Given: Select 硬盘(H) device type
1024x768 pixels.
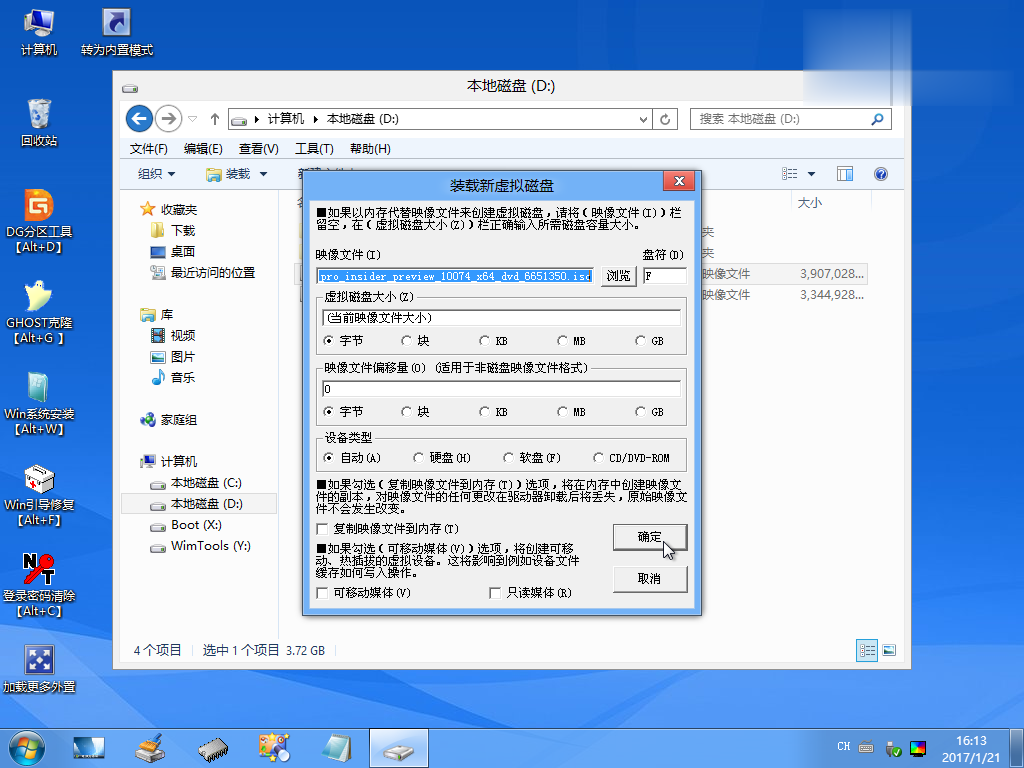Looking at the screenshot, I should pos(442,458).
